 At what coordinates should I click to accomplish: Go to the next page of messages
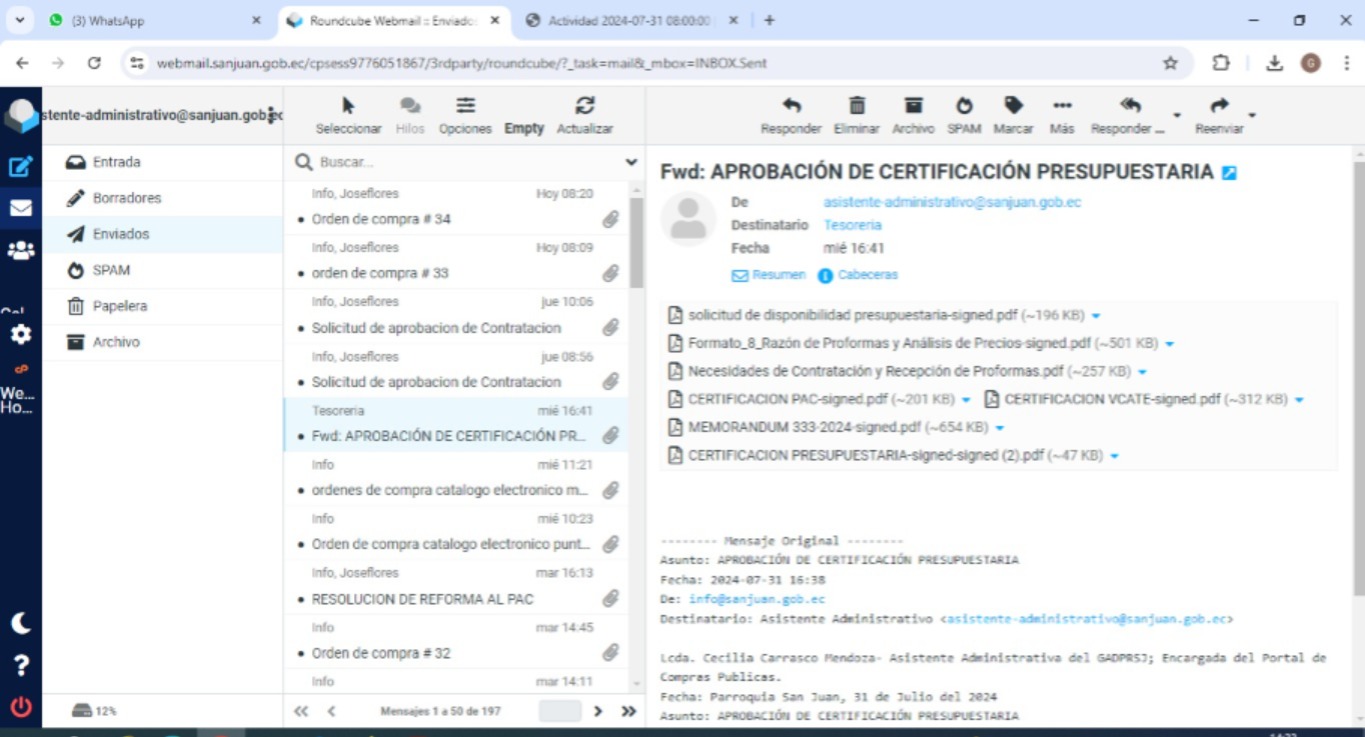point(598,711)
